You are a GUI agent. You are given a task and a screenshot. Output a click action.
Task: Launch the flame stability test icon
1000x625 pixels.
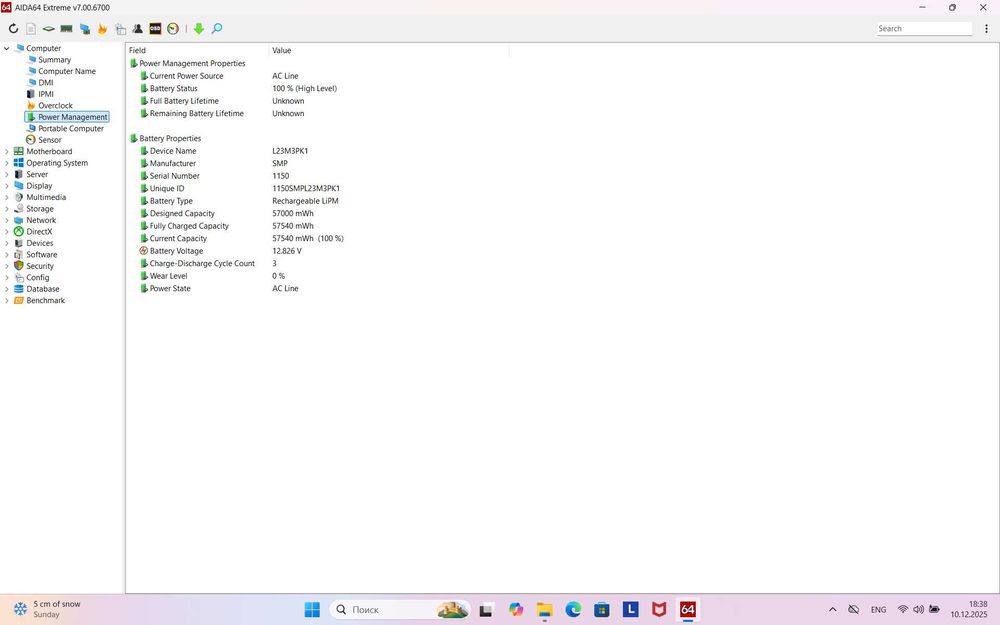pos(102,29)
